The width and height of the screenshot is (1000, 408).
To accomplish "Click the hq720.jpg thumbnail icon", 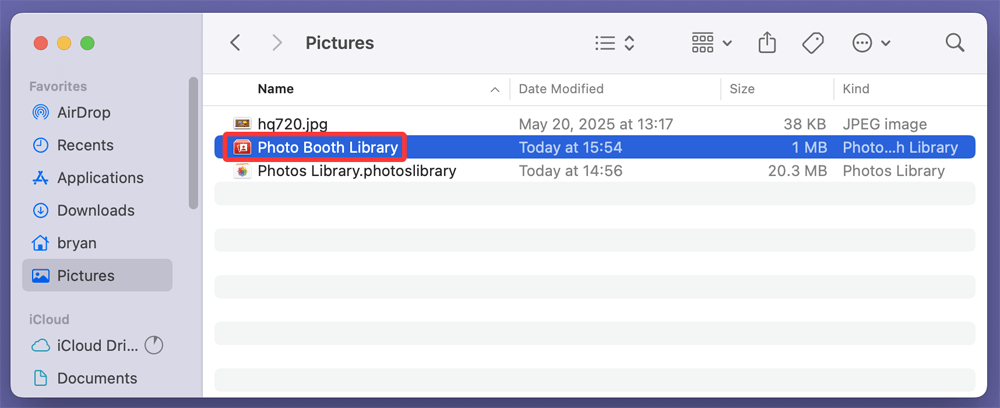I will click(242, 124).
